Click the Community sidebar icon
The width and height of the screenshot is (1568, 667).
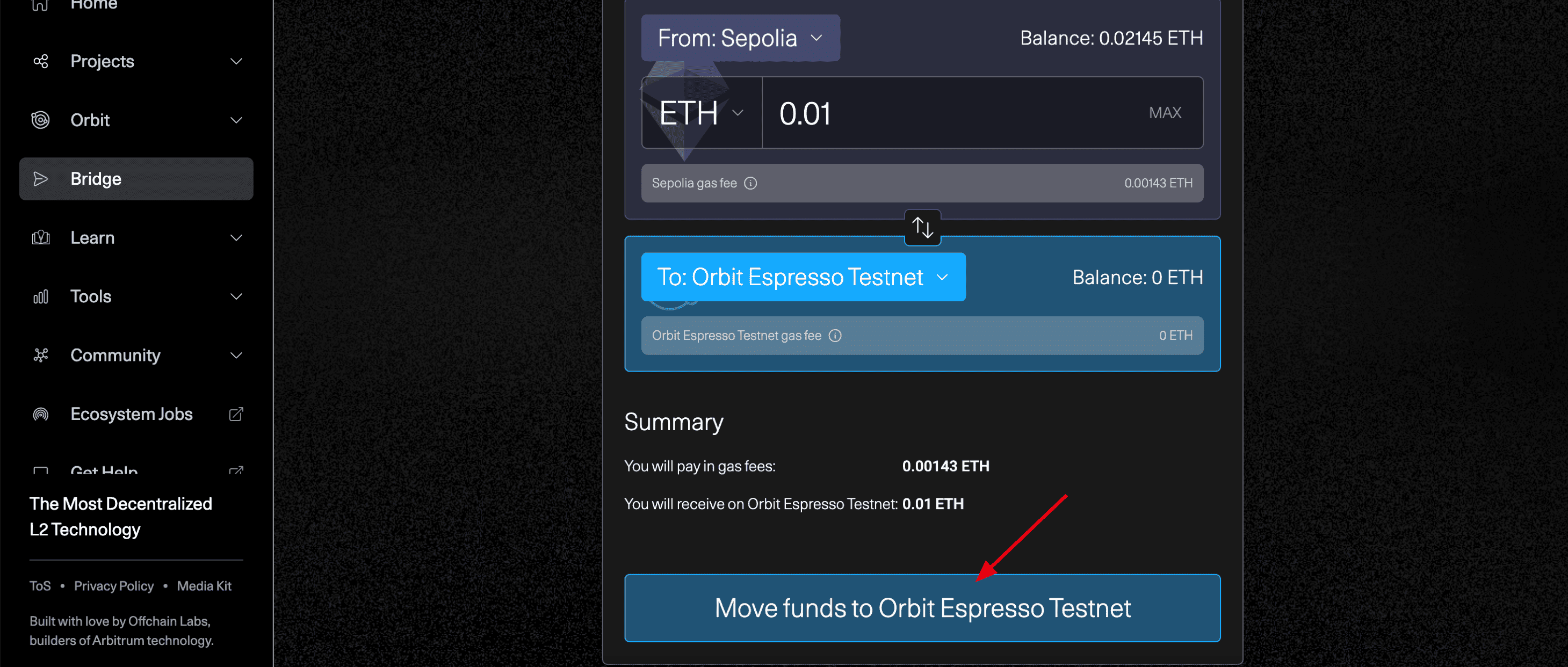41,356
